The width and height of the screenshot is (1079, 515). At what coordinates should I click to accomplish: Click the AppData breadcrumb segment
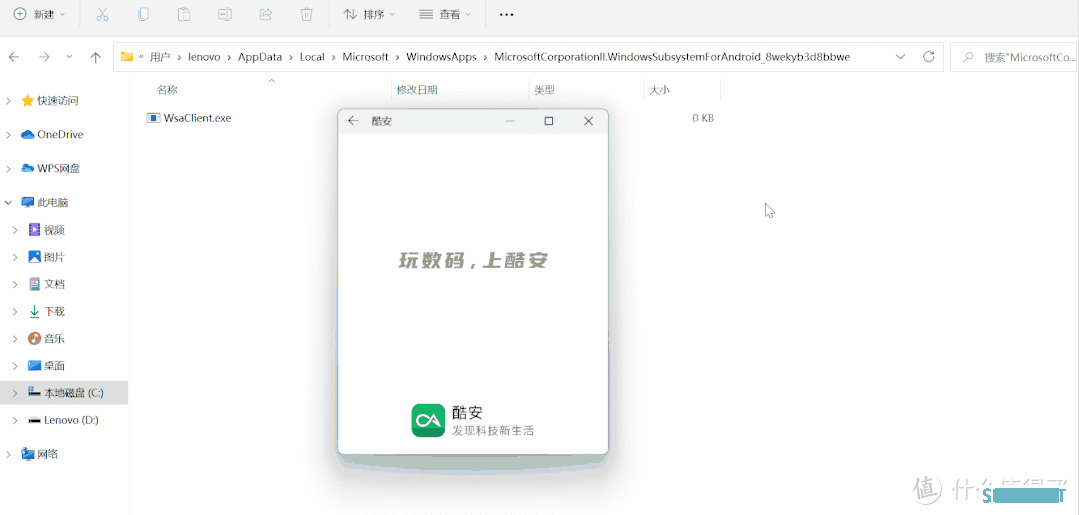260,57
